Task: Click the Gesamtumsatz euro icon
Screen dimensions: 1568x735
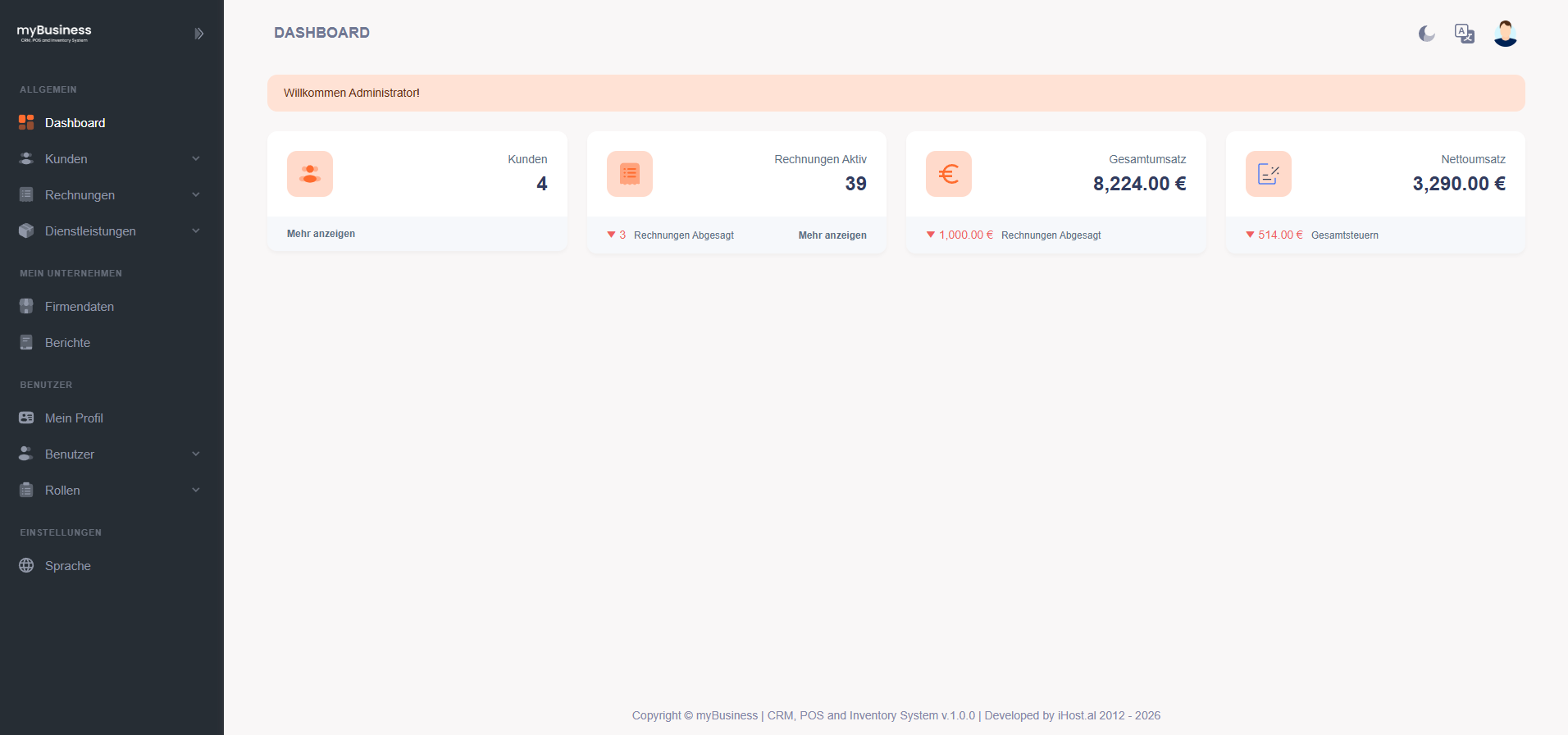Action: click(x=949, y=174)
